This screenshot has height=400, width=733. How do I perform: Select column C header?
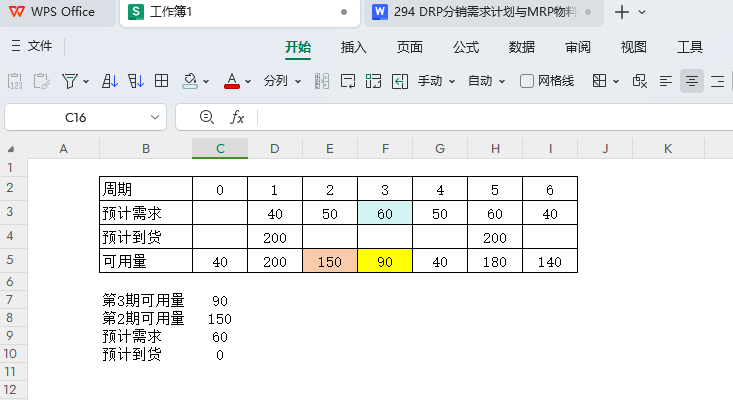220,149
